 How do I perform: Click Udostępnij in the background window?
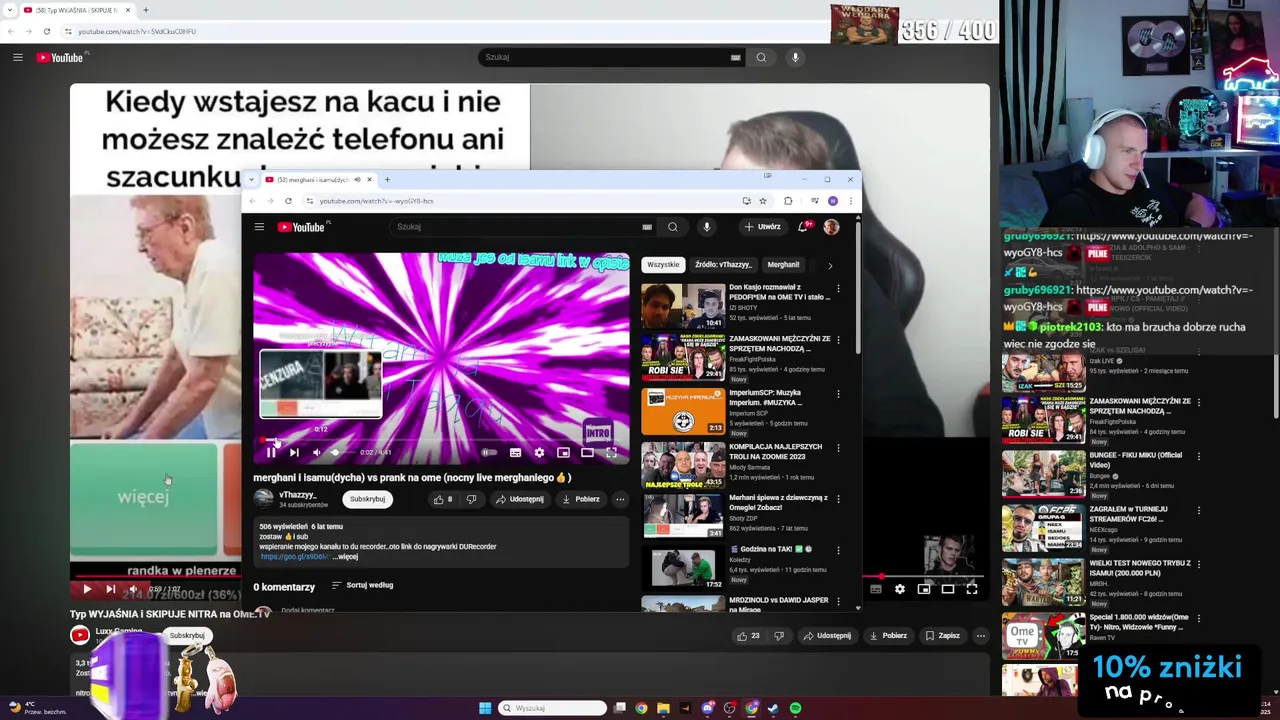827,636
